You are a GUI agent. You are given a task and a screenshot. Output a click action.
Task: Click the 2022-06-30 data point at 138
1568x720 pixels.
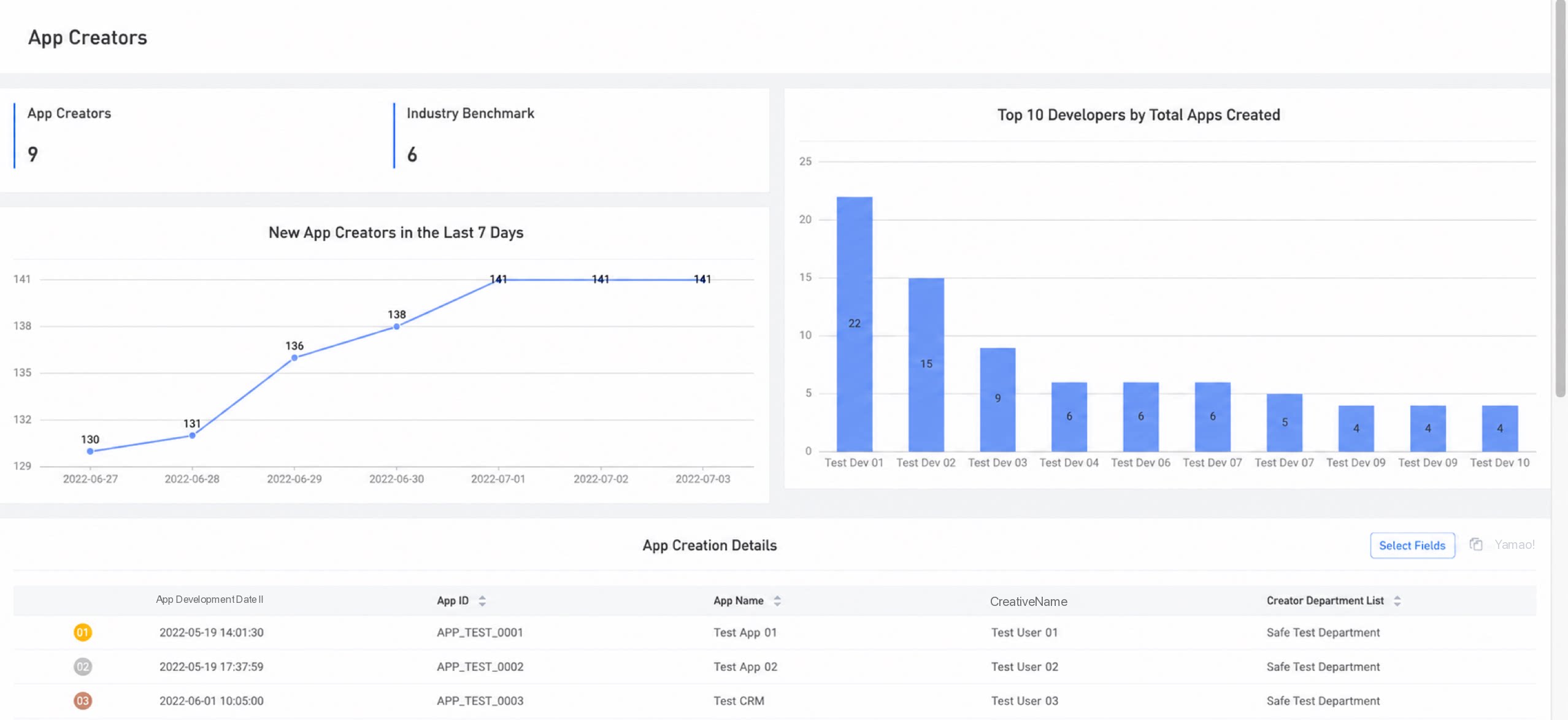click(x=396, y=326)
